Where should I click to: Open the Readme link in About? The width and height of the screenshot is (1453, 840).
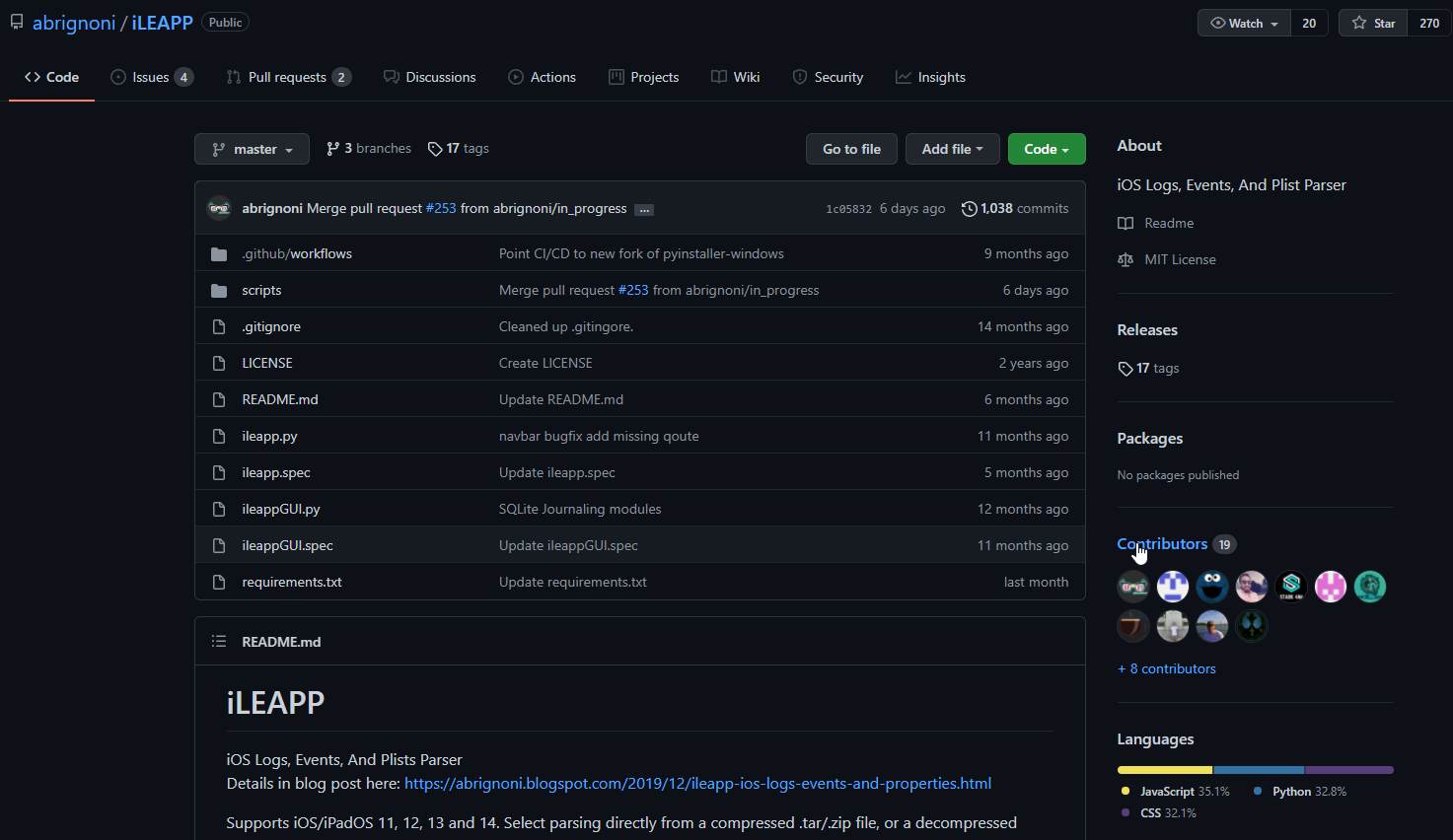pos(1169,223)
